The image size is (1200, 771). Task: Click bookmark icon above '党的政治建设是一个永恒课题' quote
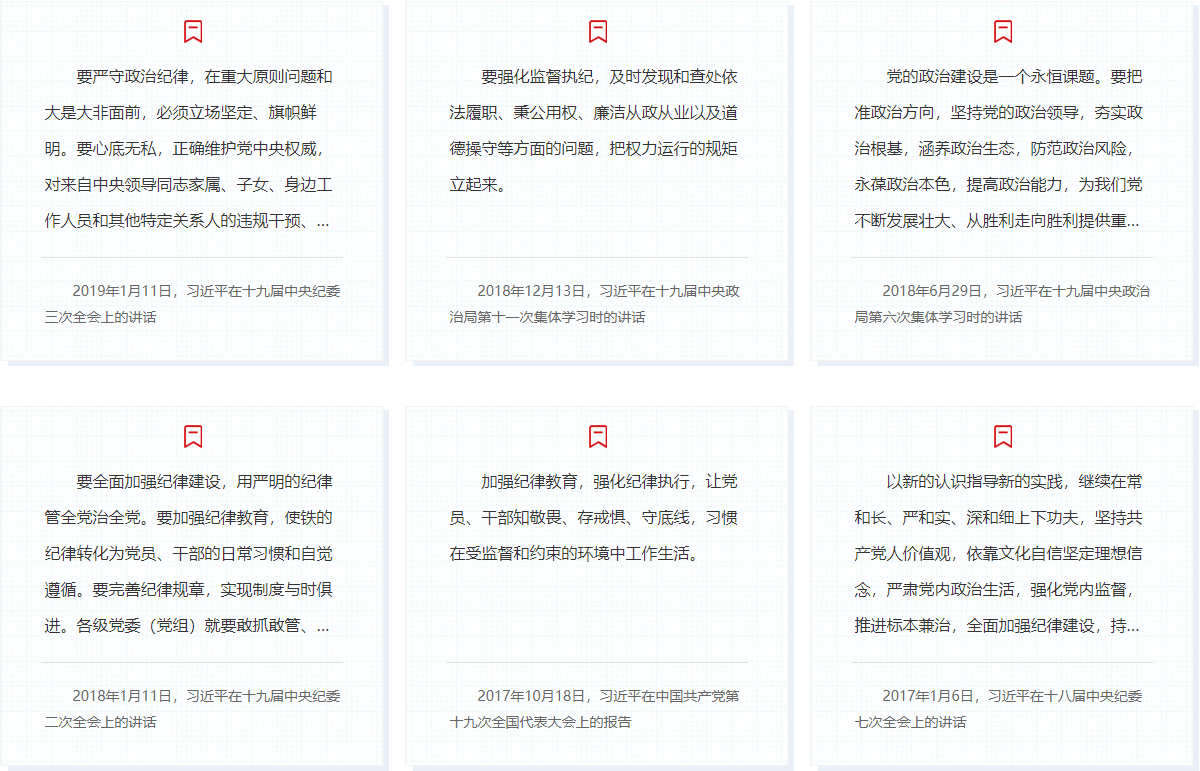1003,32
